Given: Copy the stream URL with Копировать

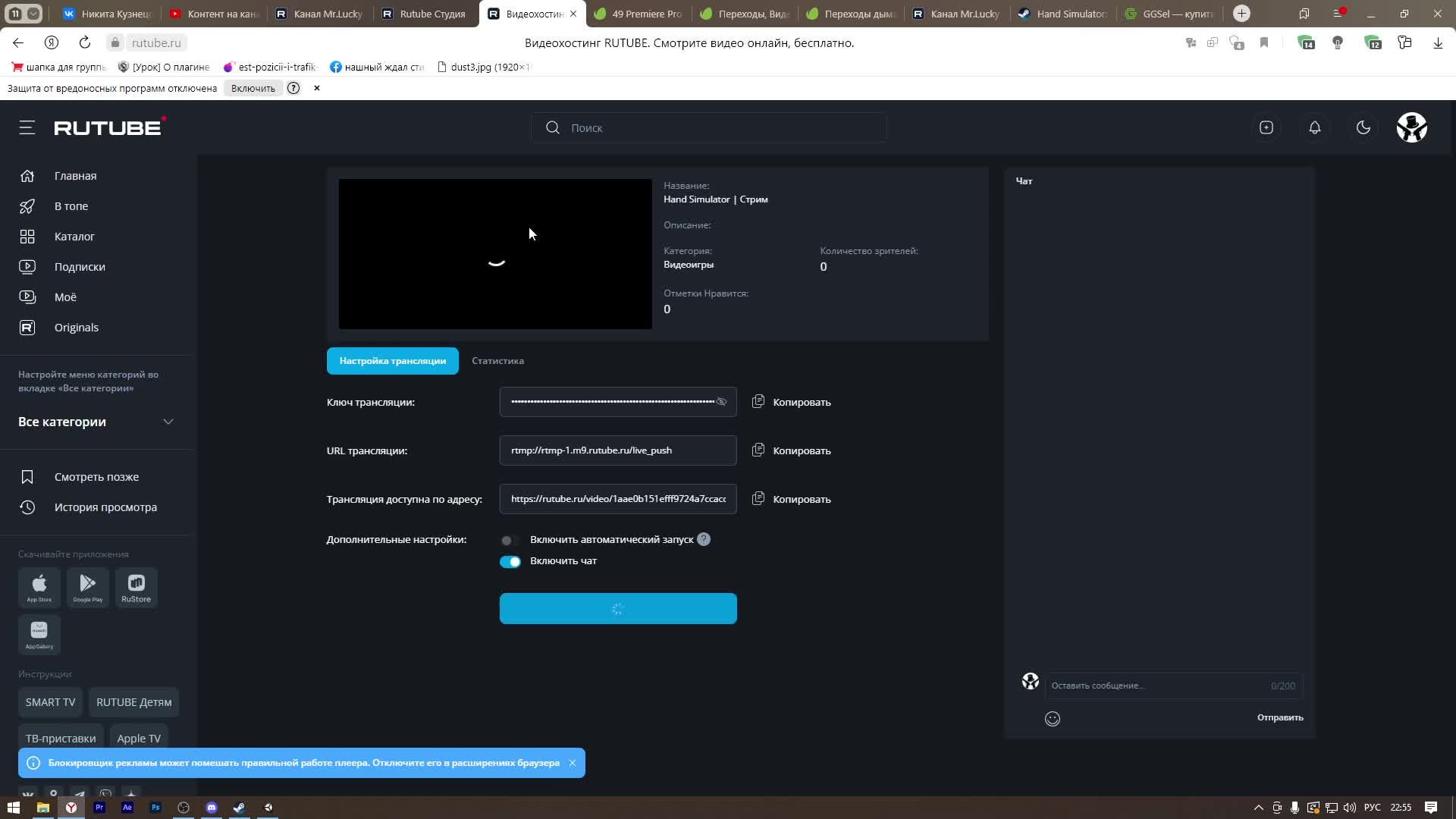Looking at the screenshot, I should 792,450.
